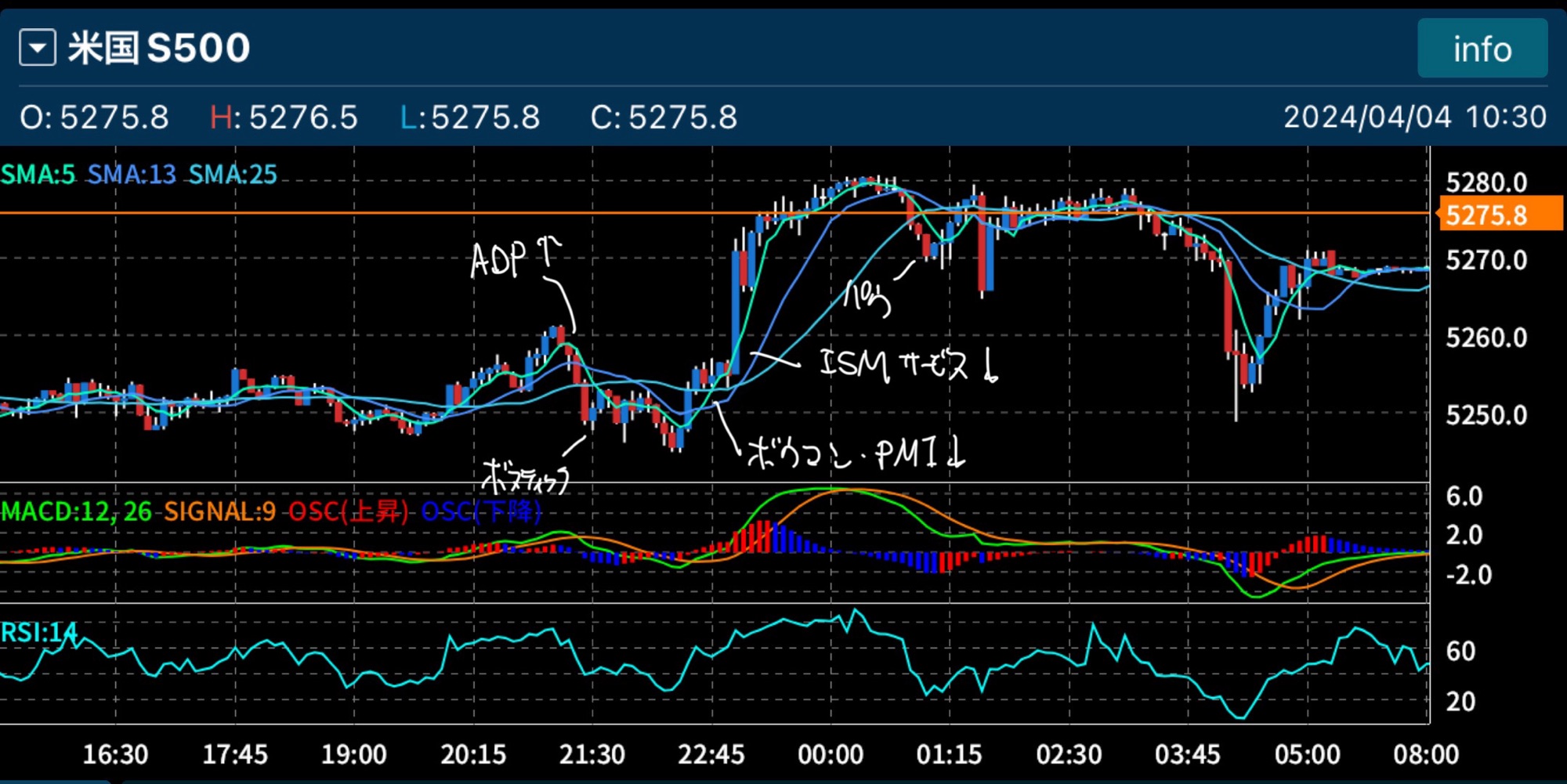Open the symbol dropdown arrow beside 米国S500
Screen dimensions: 1567x784
tap(37, 49)
